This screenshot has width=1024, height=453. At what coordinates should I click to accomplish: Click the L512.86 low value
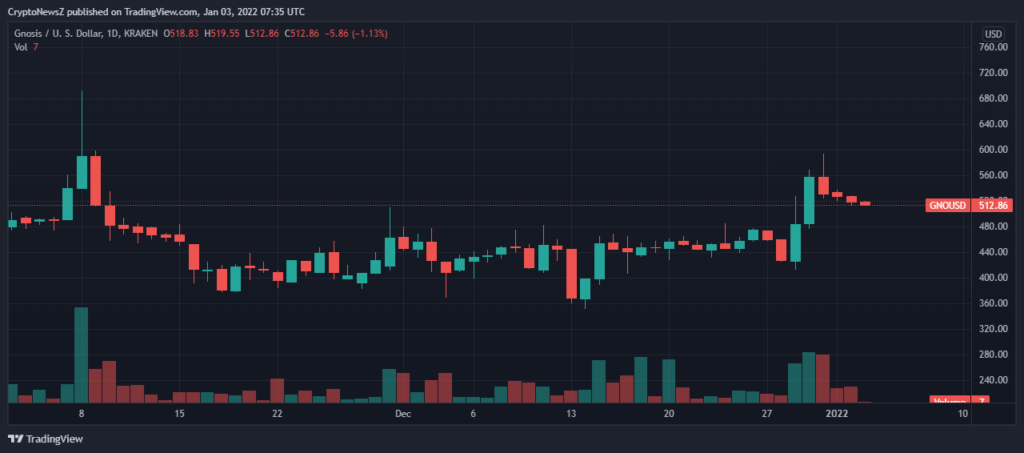[x=263, y=33]
